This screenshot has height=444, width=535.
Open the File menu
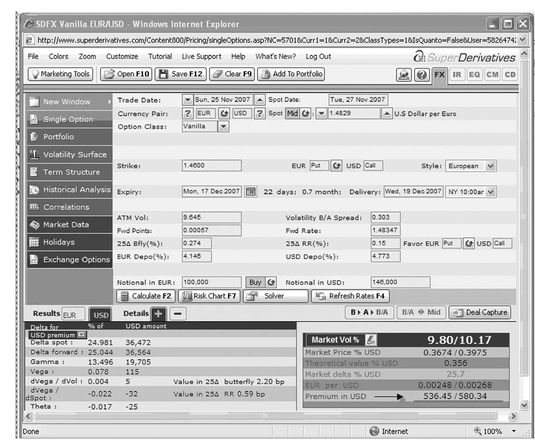[33, 56]
